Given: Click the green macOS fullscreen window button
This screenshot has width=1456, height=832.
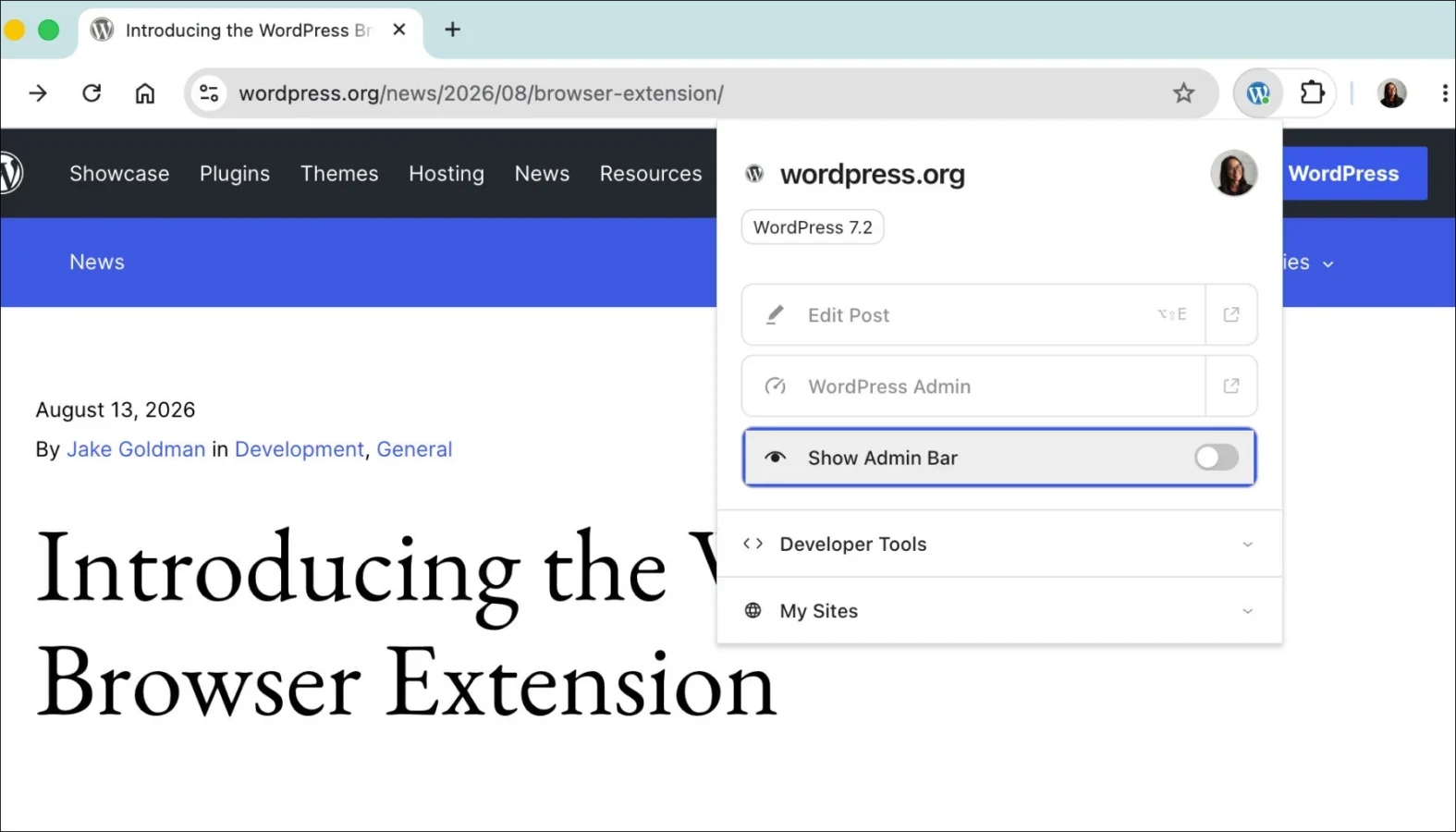Looking at the screenshot, I should (48, 30).
